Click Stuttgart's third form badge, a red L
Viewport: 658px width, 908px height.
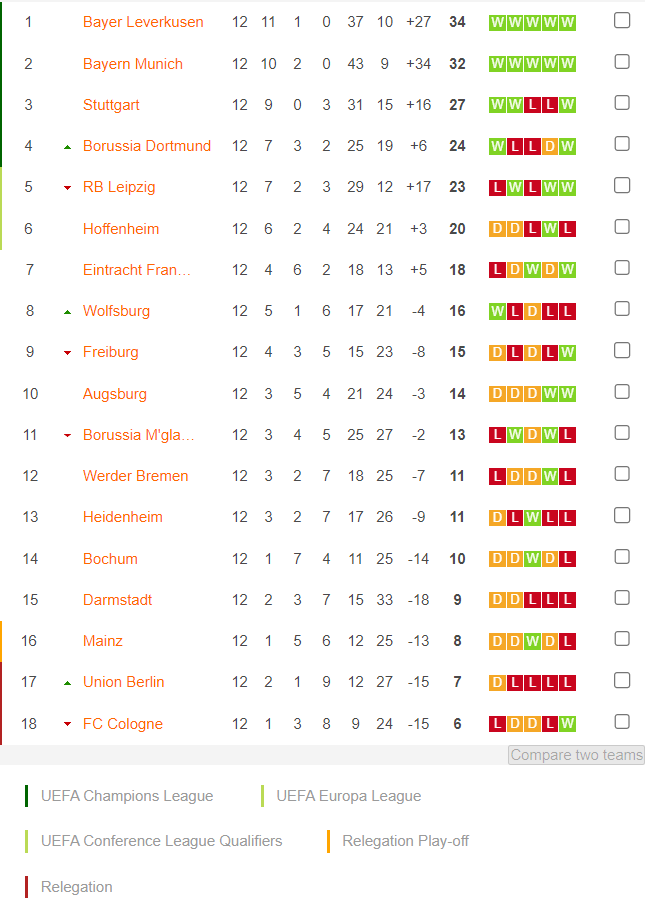pos(532,105)
